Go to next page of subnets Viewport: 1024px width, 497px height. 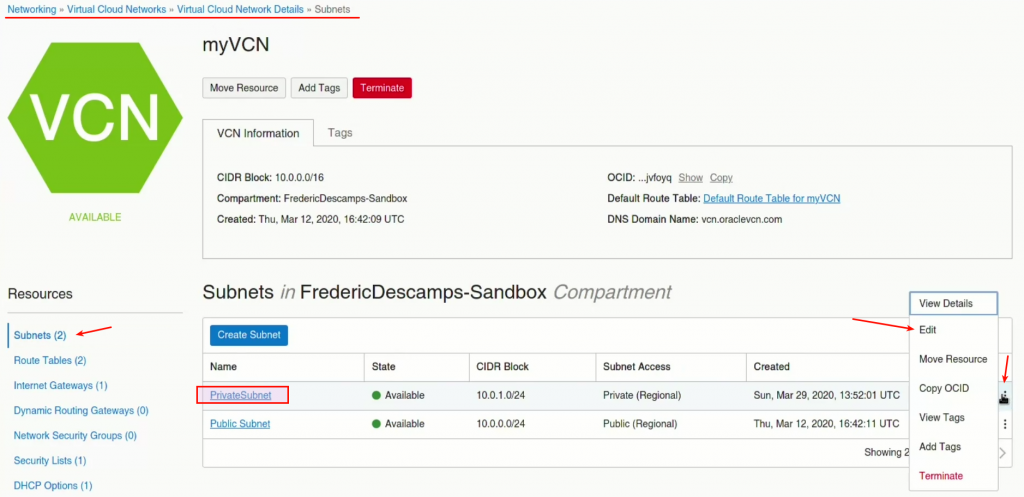pos(1004,453)
